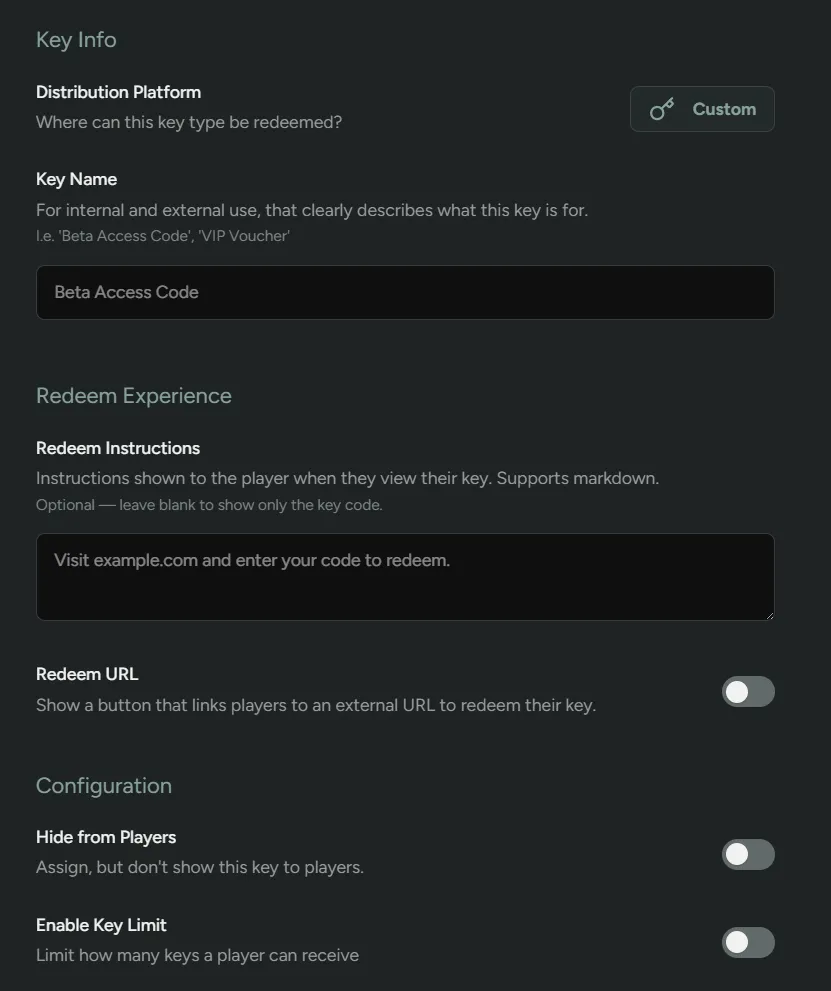Click 'Where can this key type be redeemed?' text
Image resolution: width=831 pixels, height=991 pixels.
pyautogui.click(x=189, y=122)
